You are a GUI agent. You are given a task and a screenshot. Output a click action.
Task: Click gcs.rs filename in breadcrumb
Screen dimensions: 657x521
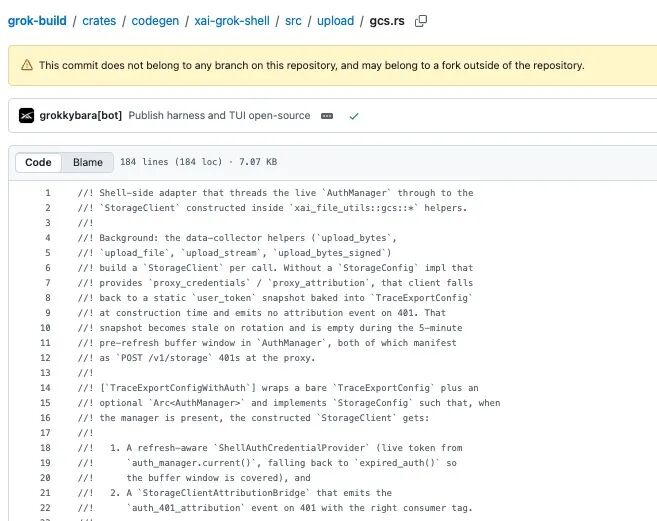pyautogui.click(x=387, y=21)
